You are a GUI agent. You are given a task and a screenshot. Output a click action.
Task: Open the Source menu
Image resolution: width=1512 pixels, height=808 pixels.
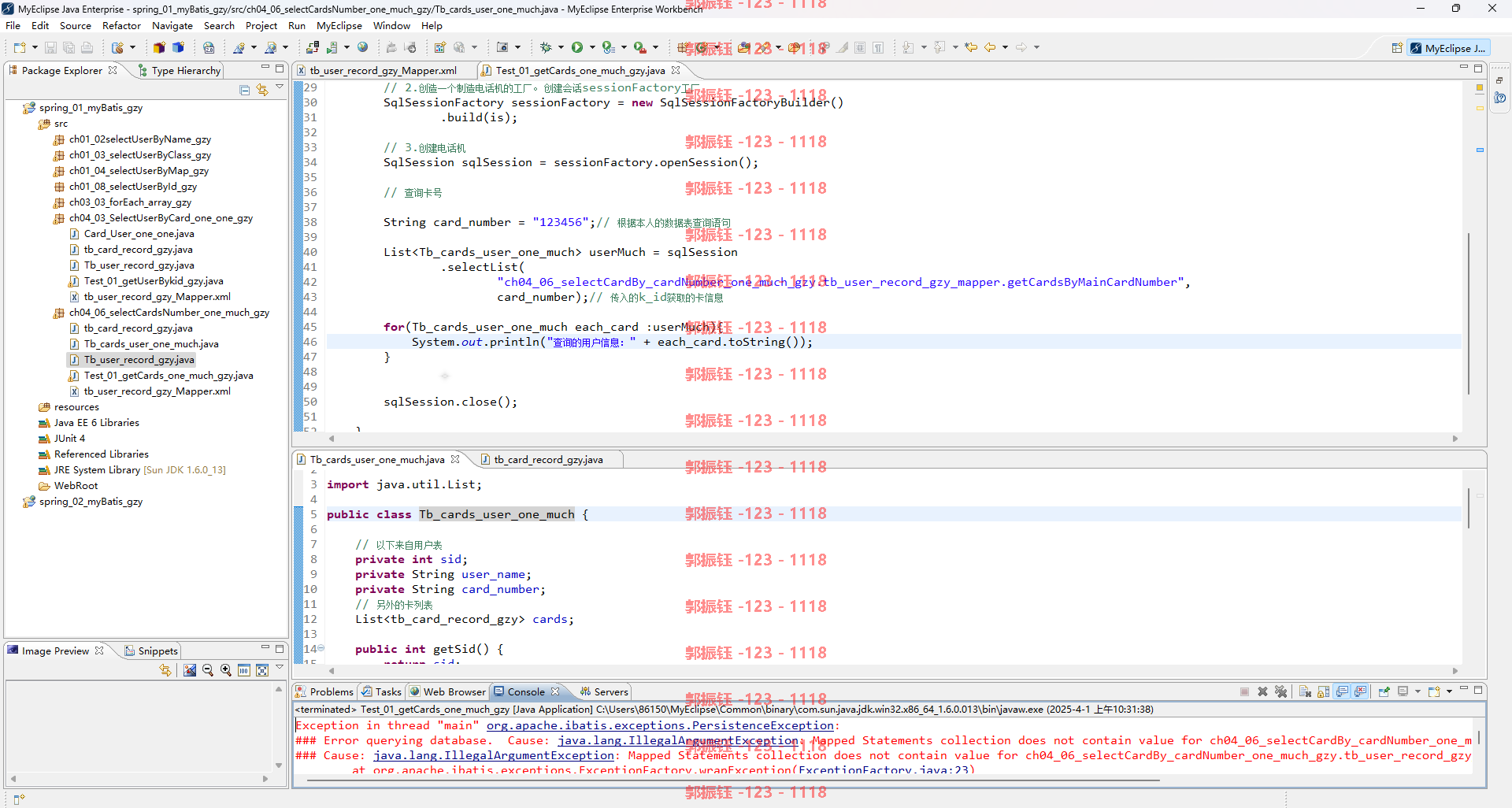(x=76, y=26)
